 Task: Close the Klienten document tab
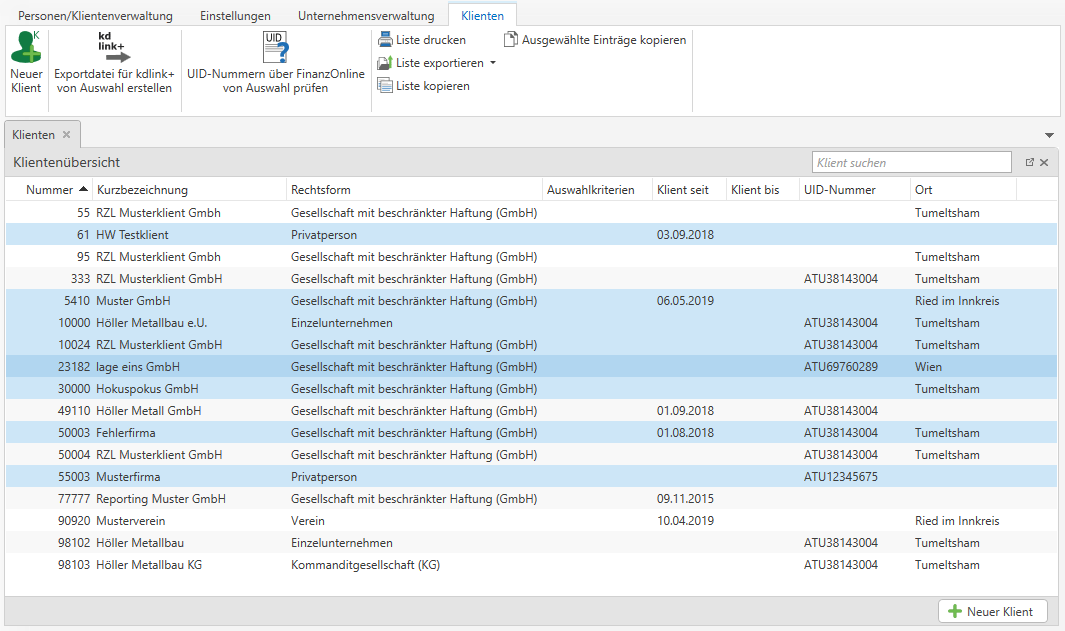67,135
